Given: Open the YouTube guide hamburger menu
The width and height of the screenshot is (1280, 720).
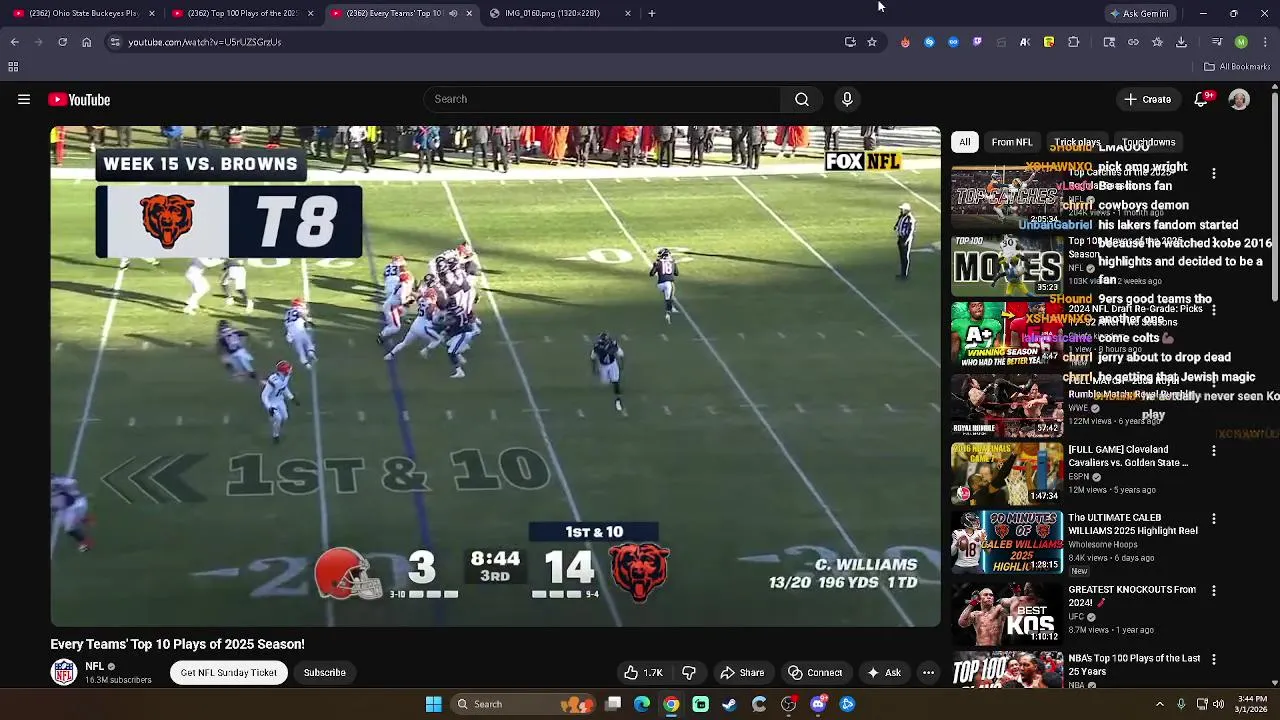Looking at the screenshot, I should click(x=24, y=99).
